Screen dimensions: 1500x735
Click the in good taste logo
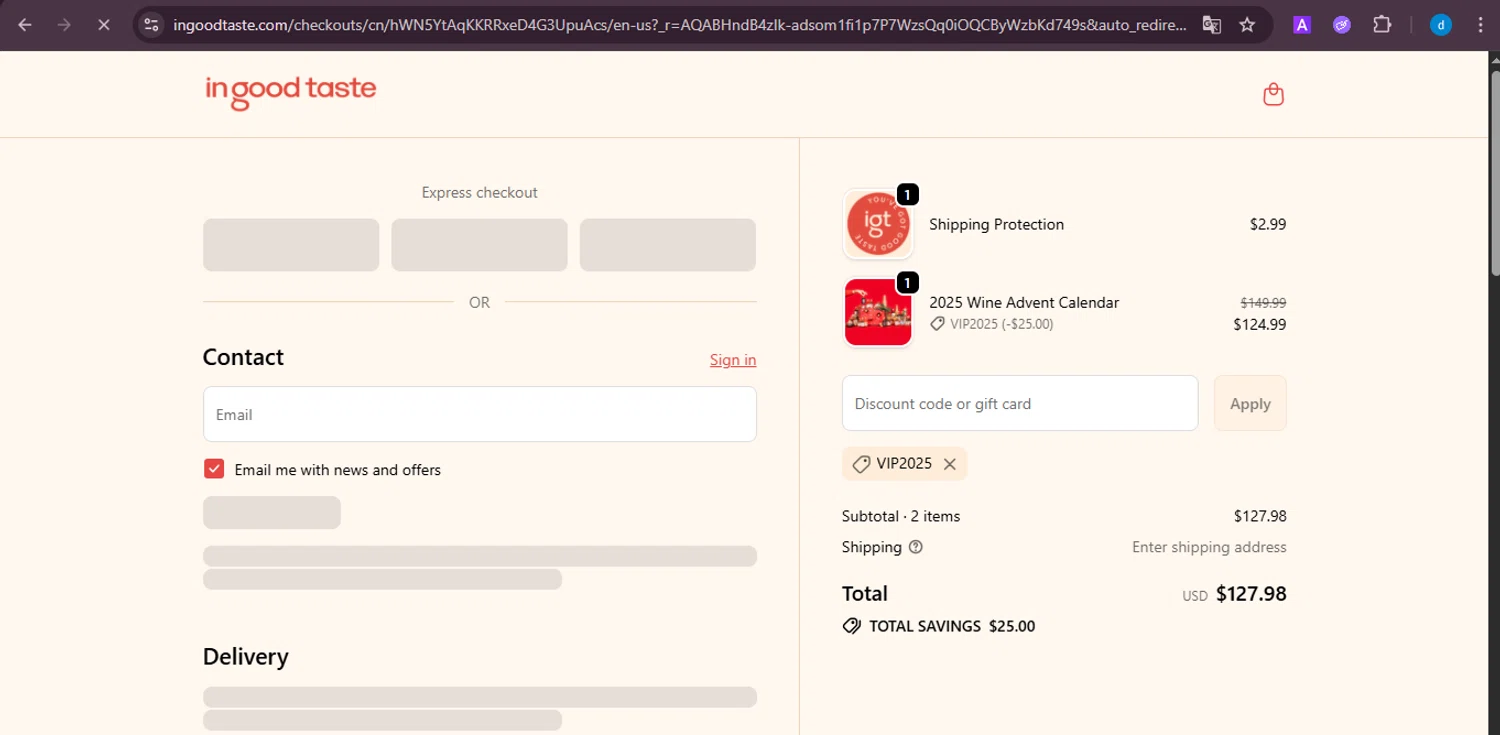point(291,92)
